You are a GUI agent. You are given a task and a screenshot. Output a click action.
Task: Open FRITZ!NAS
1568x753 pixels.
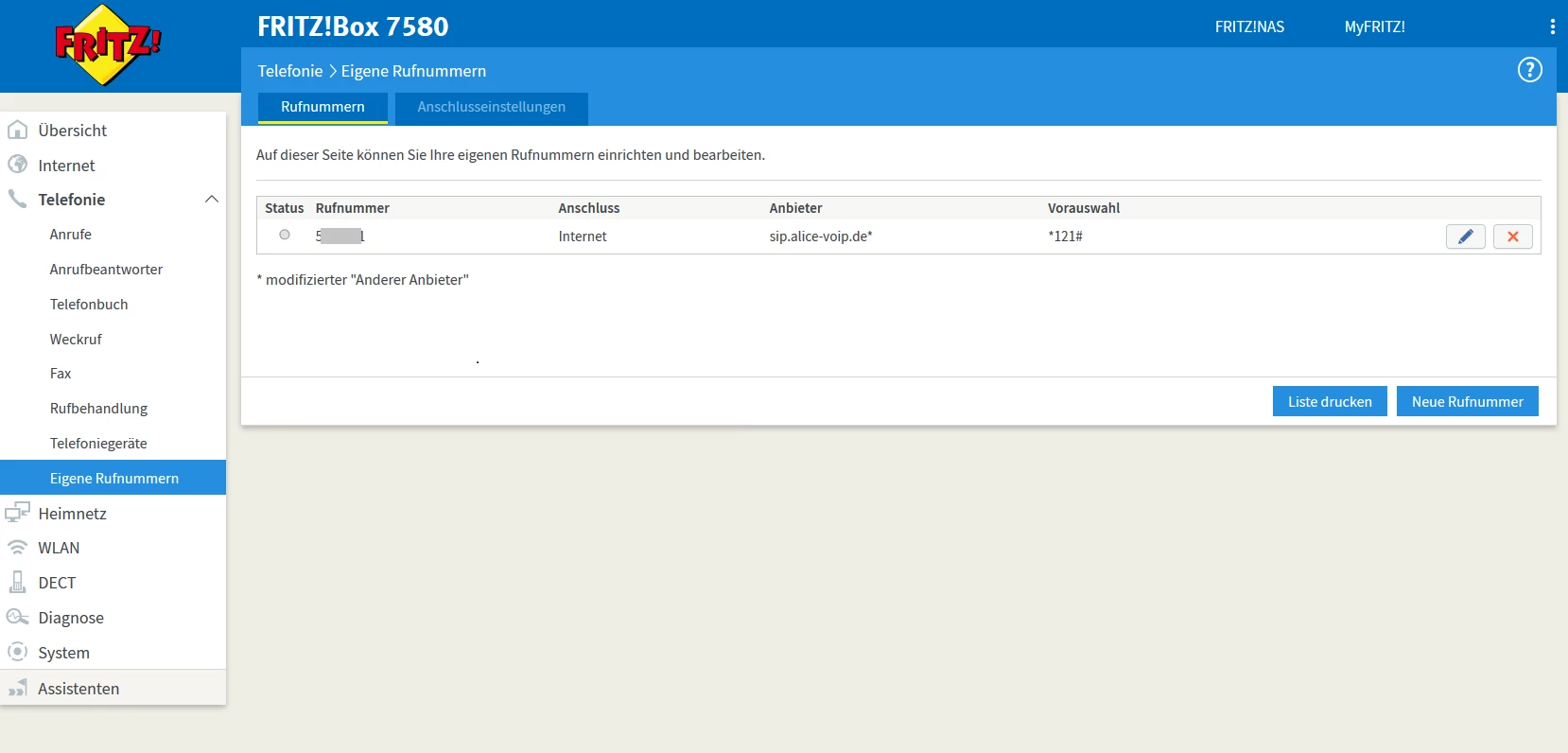(1249, 26)
